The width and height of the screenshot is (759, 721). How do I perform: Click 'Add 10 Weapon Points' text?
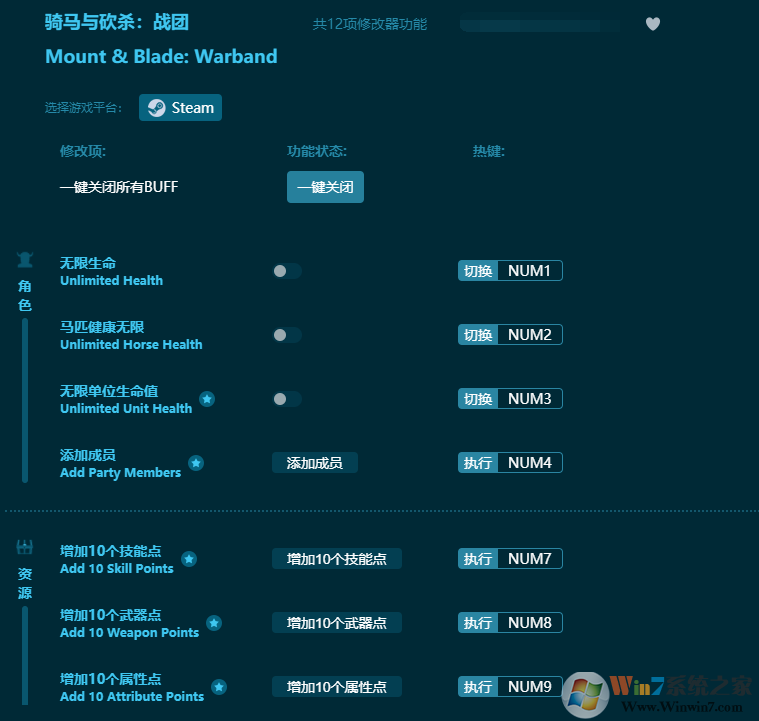(129, 632)
